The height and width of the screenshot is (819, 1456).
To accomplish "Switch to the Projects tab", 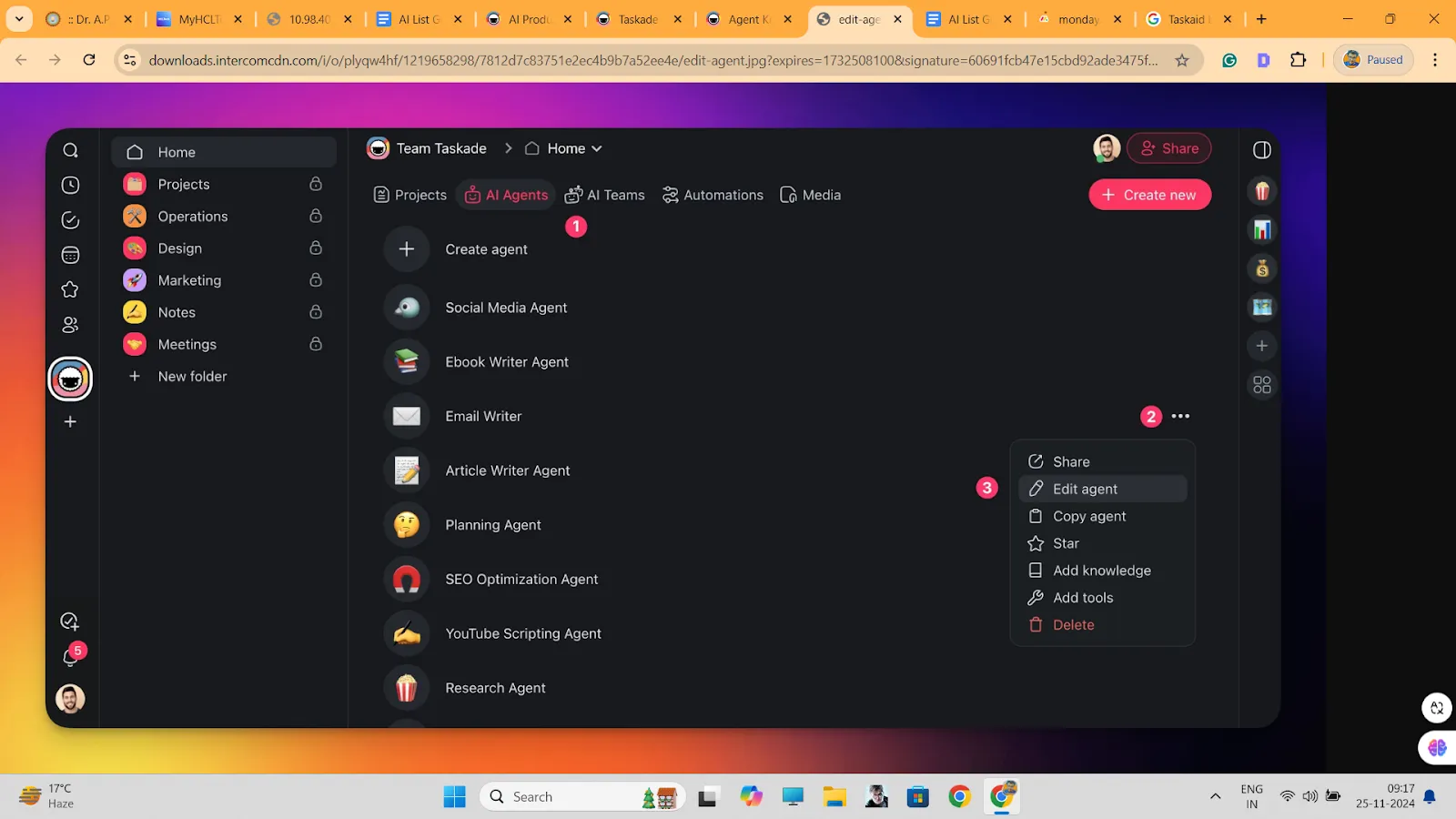I will coord(410,195).
